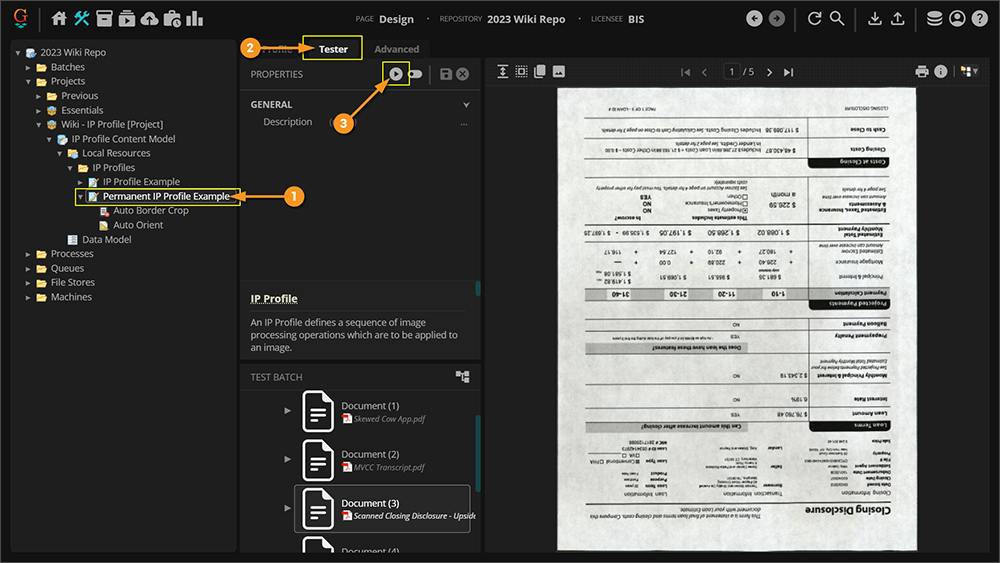The height and width of the screenshot is (563, 1000).
Task: Click the image view icon in the viewer
Action: 559,71
